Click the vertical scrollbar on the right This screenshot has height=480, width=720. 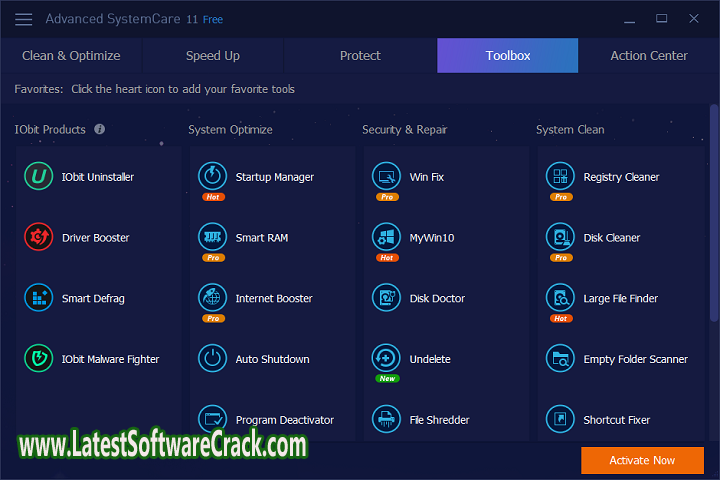pos(714,213)
